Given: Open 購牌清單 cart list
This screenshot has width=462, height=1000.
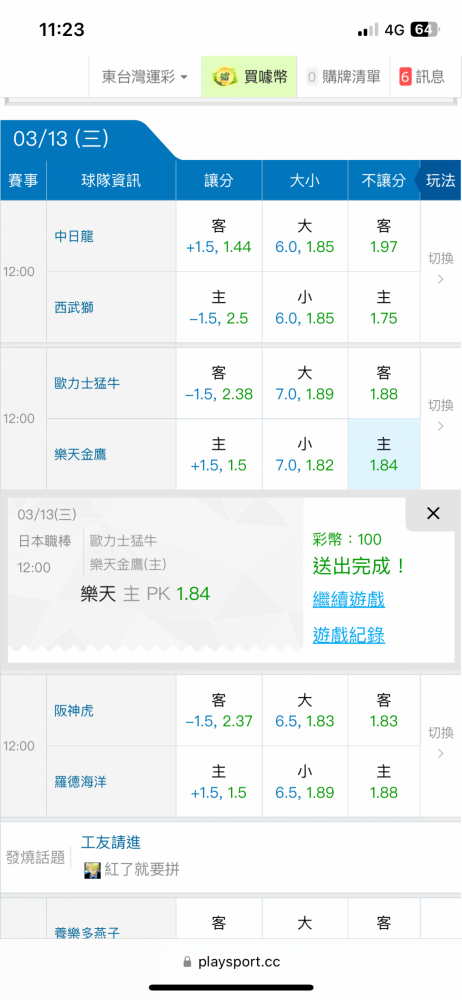Looking at the screenshot, I should [x=344, y=77].
